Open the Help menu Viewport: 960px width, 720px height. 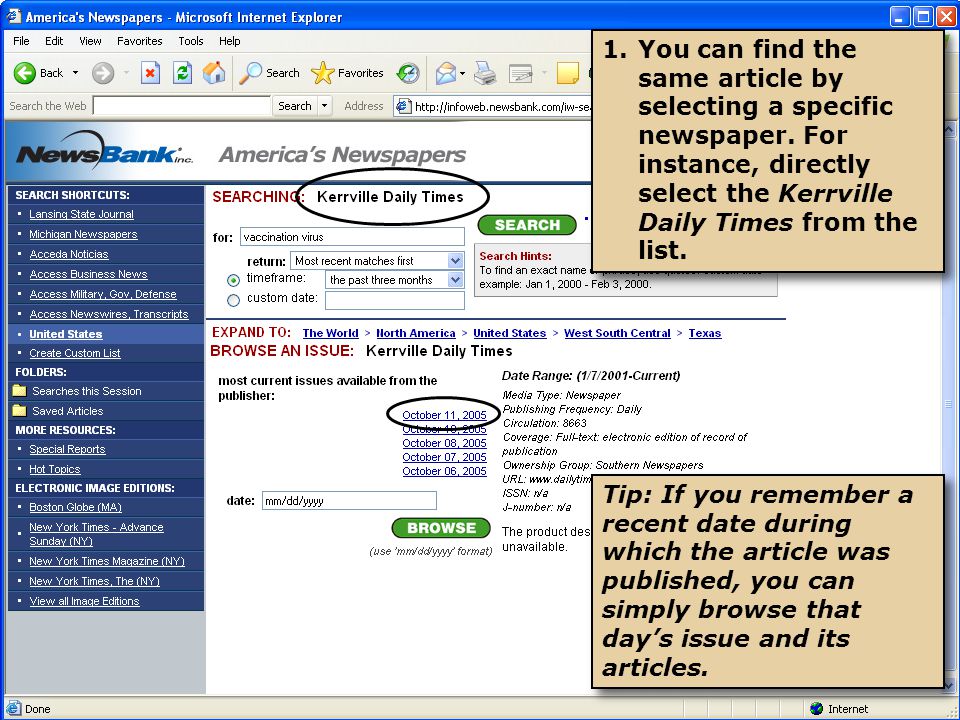[230, 41]
